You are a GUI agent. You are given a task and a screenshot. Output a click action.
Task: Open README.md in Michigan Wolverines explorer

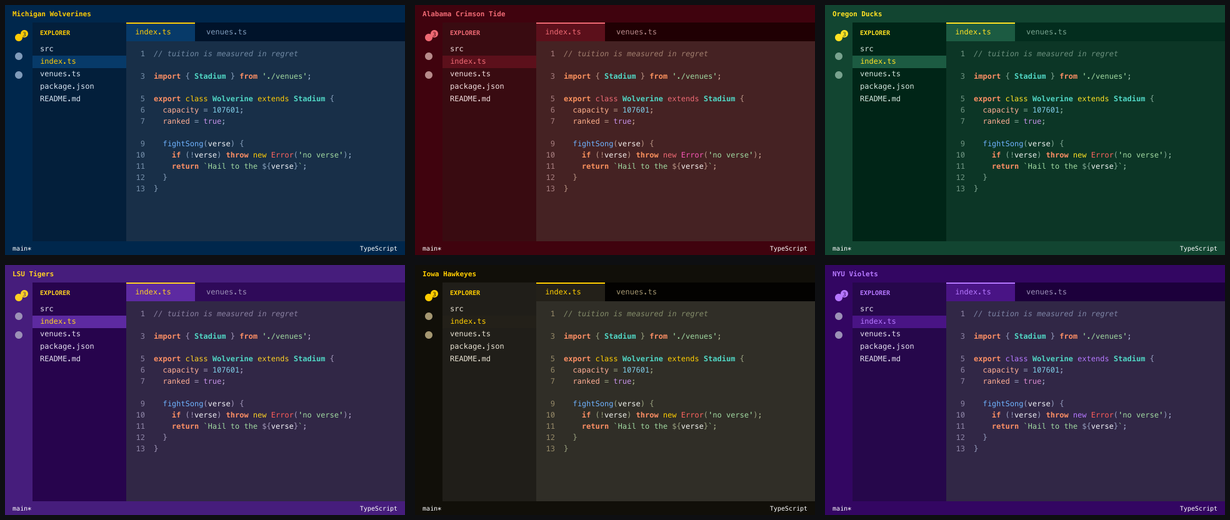coord(79,99)
